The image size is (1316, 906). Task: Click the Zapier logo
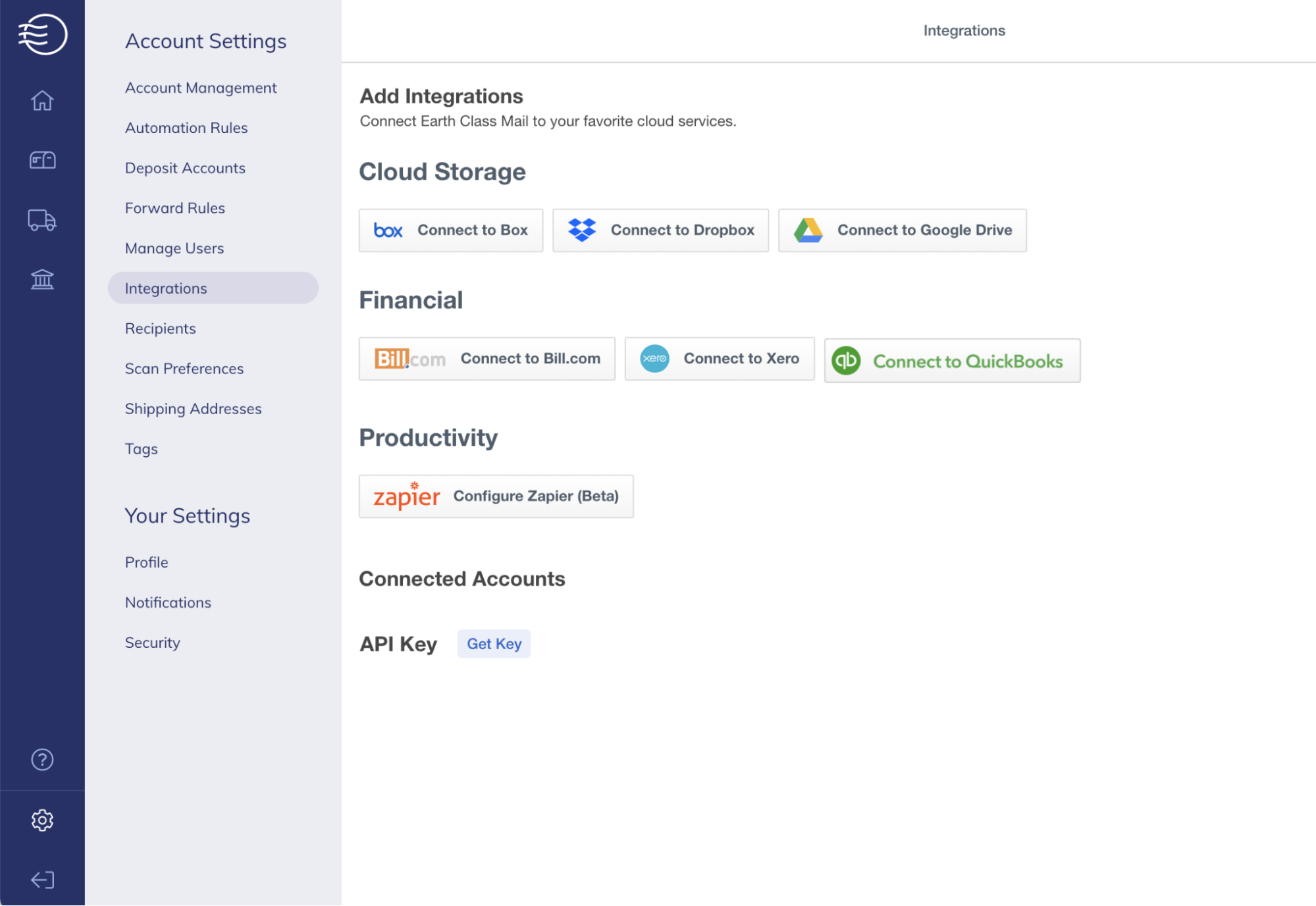click(x=407, y=496)
